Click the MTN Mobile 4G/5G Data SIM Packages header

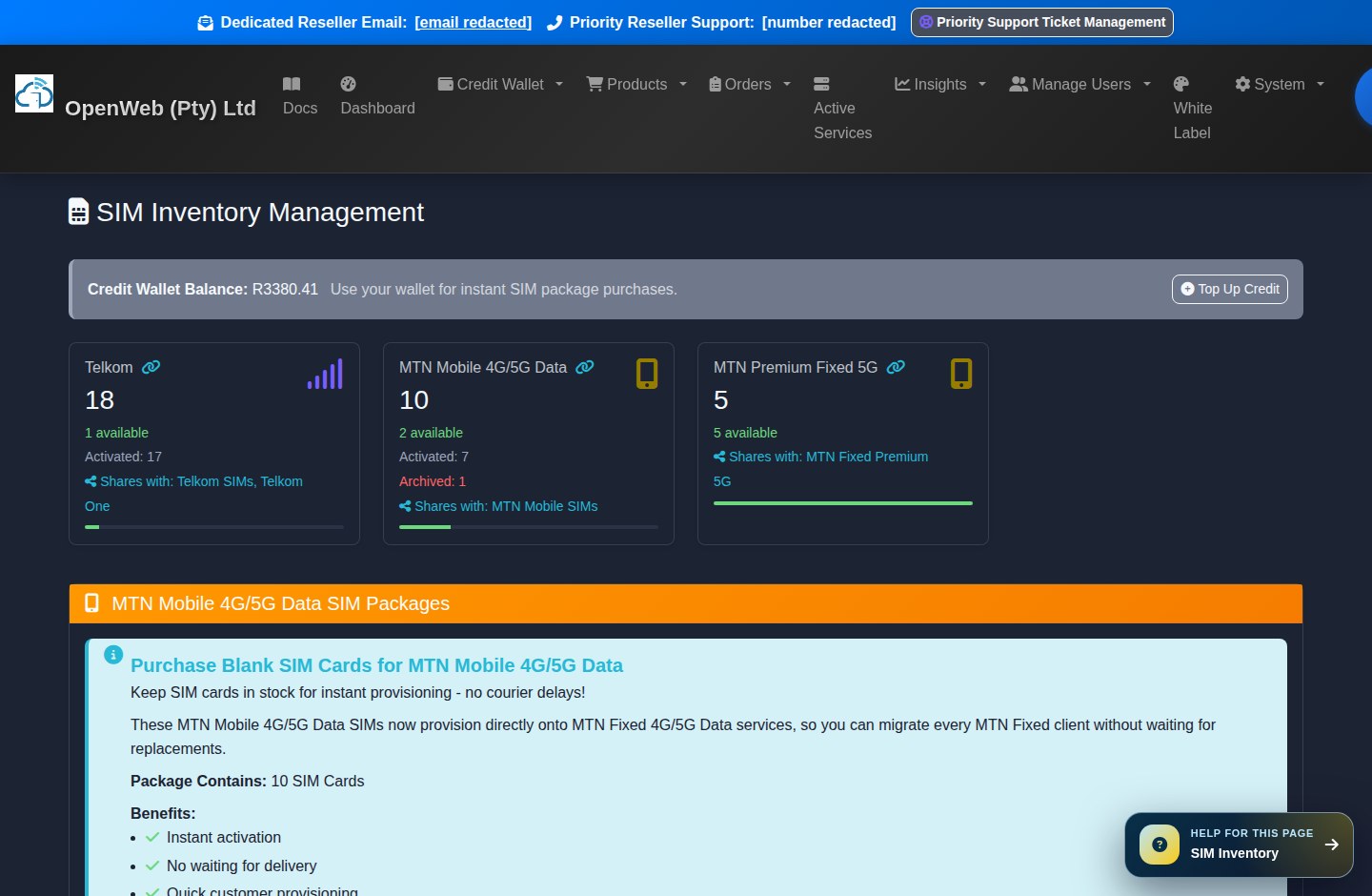[x=686, y=603]
